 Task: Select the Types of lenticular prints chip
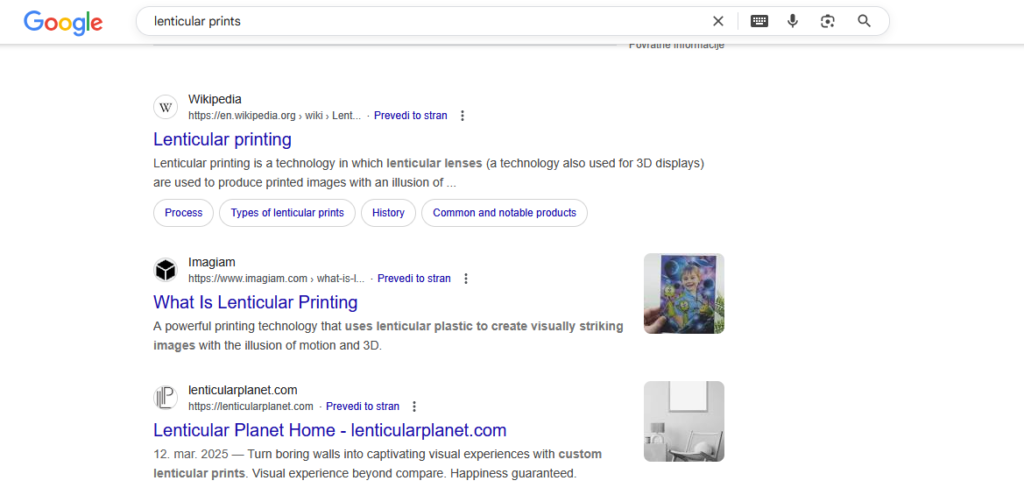tap(287, 213)
